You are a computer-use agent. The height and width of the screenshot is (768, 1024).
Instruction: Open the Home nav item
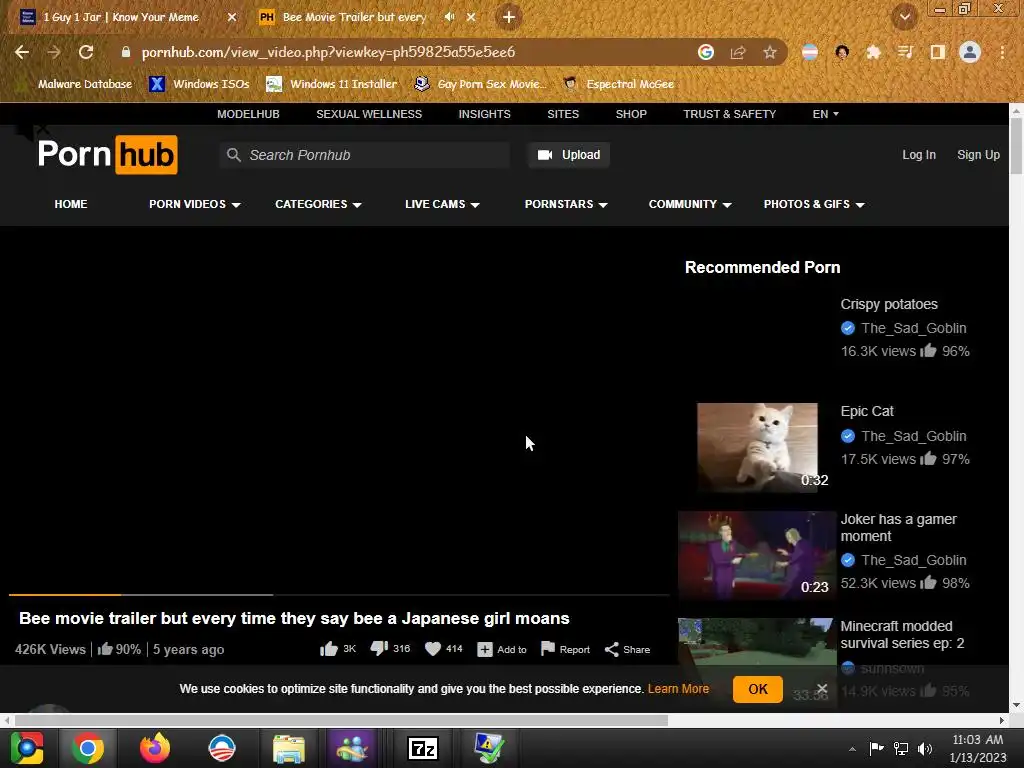pyautogui.click(x=71, y=204)
